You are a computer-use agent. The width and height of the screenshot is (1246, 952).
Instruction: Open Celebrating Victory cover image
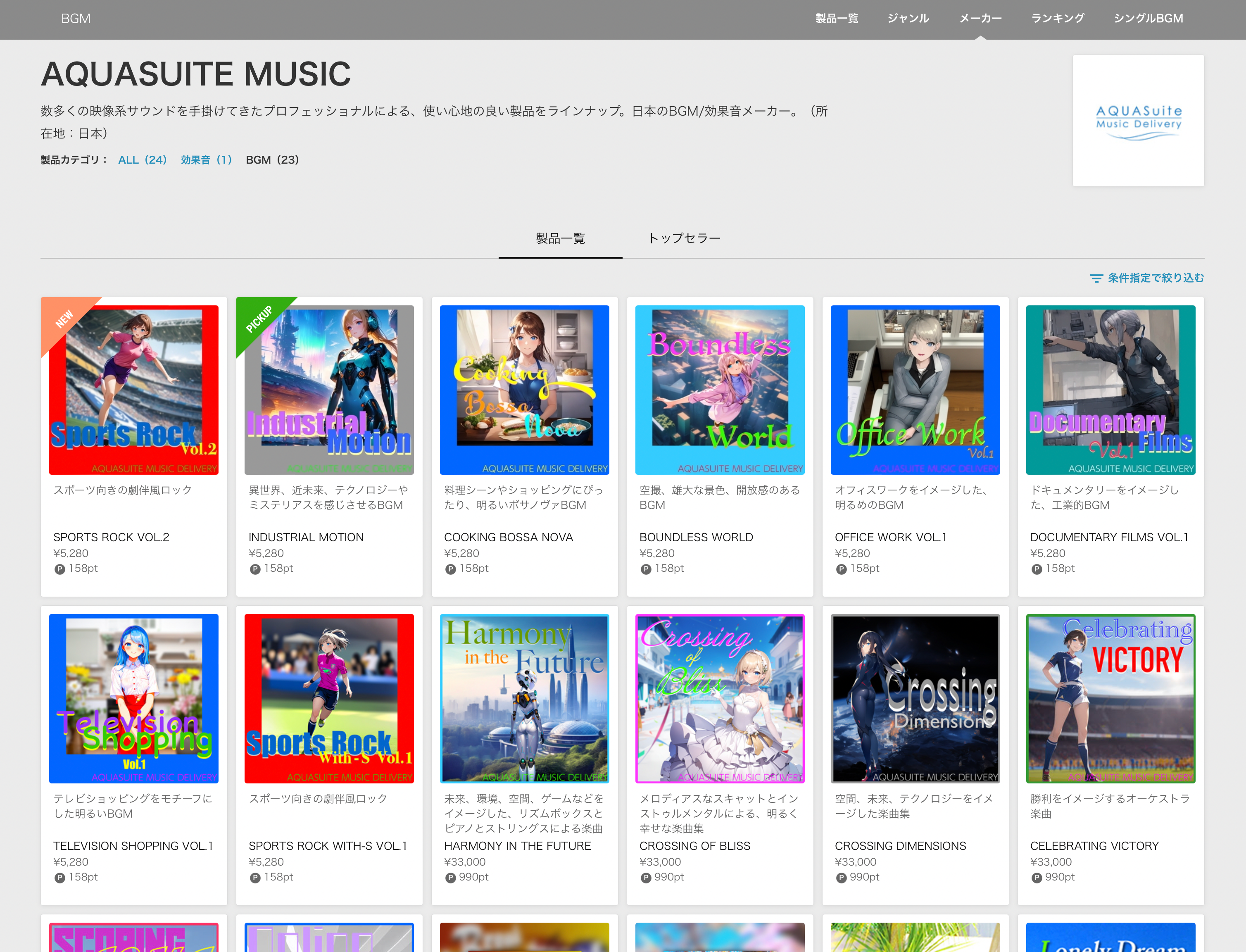coord(1111,699)
